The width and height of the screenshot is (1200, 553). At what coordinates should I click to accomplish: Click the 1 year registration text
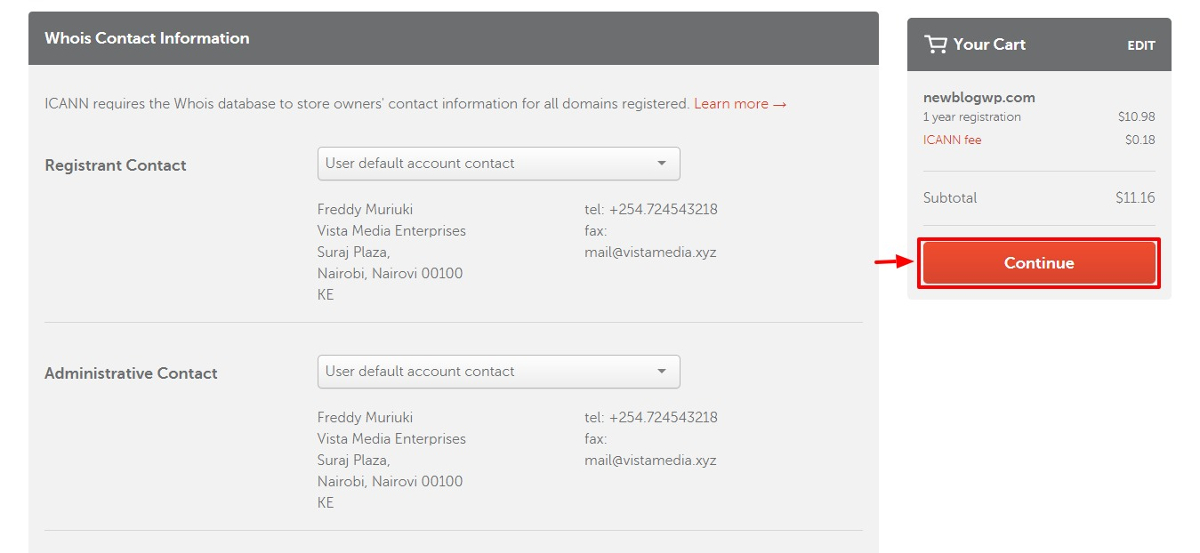(972, 117)
